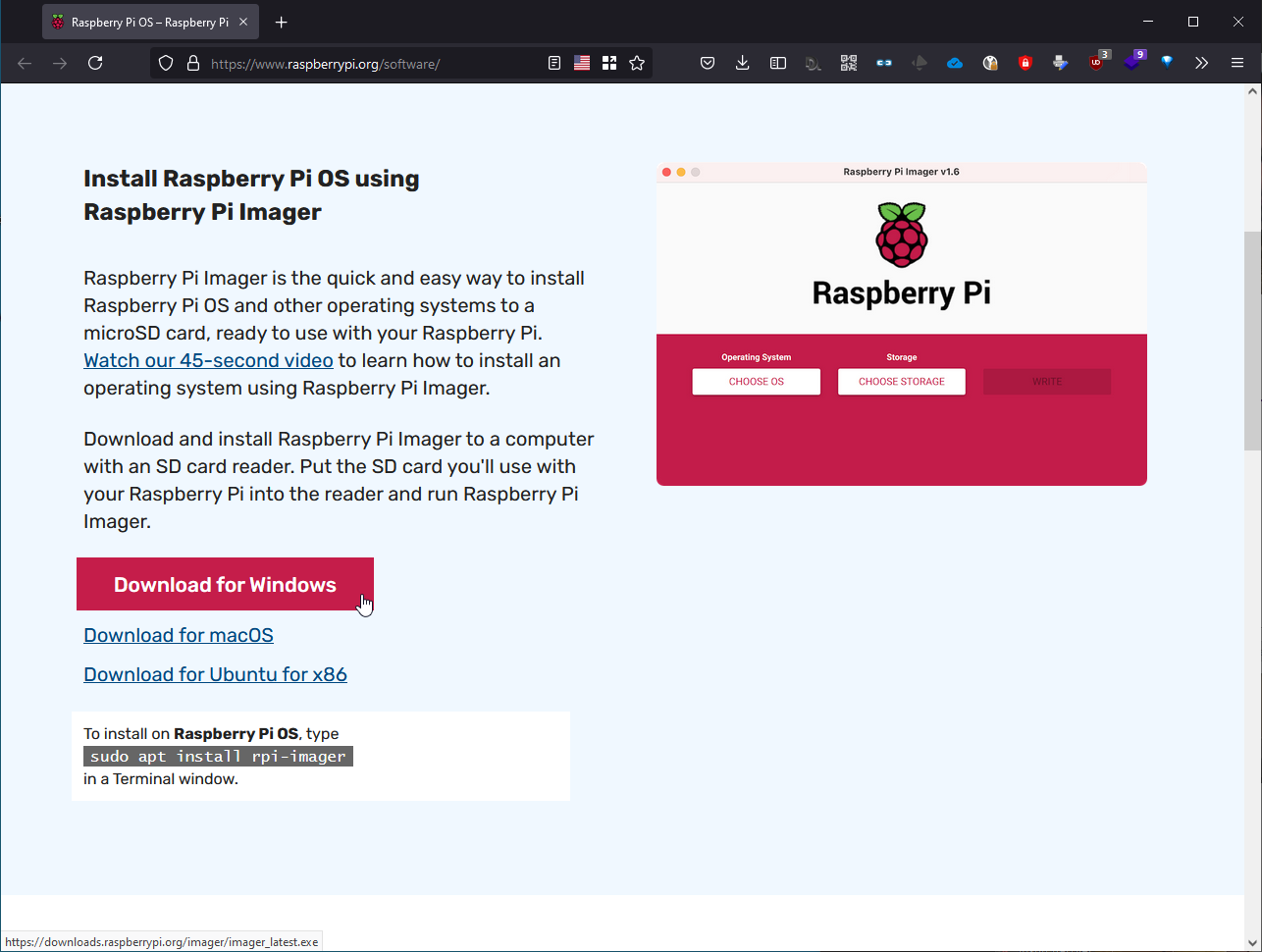Click the US flag icon in address bar
Image resolution: width=1262 pixels, height=952 pixels.
[x=582, y=63]
